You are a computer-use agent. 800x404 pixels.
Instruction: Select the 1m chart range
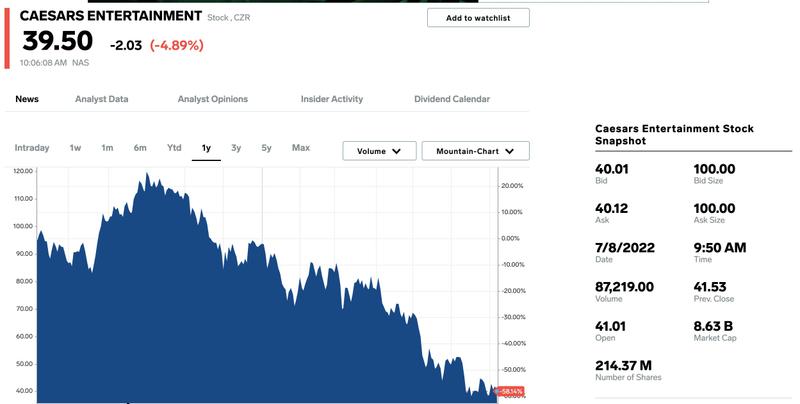pyautogui.click(x=107, y=148)
